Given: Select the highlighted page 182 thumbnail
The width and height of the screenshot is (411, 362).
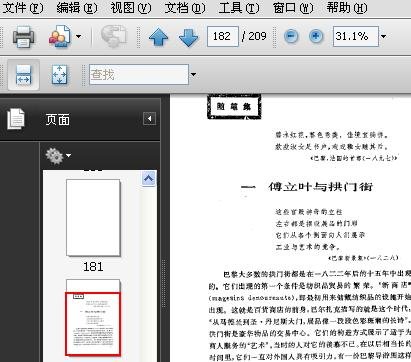Looking at the screenshot, I should click(x=93, y=324).
